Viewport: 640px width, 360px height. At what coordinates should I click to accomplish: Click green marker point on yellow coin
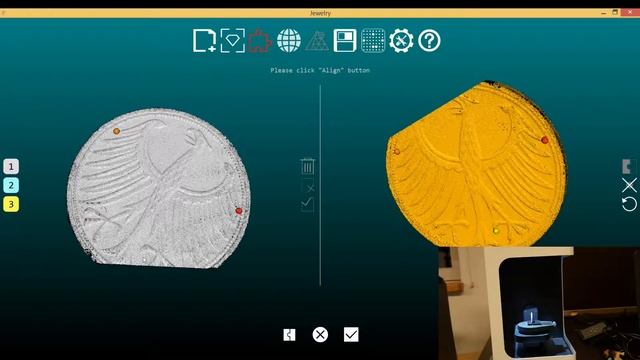[496, 231]
